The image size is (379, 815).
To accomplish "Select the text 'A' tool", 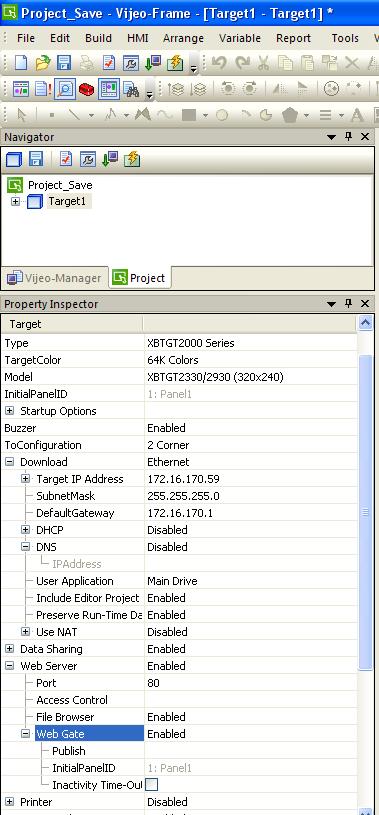I will tap(357, 115).
